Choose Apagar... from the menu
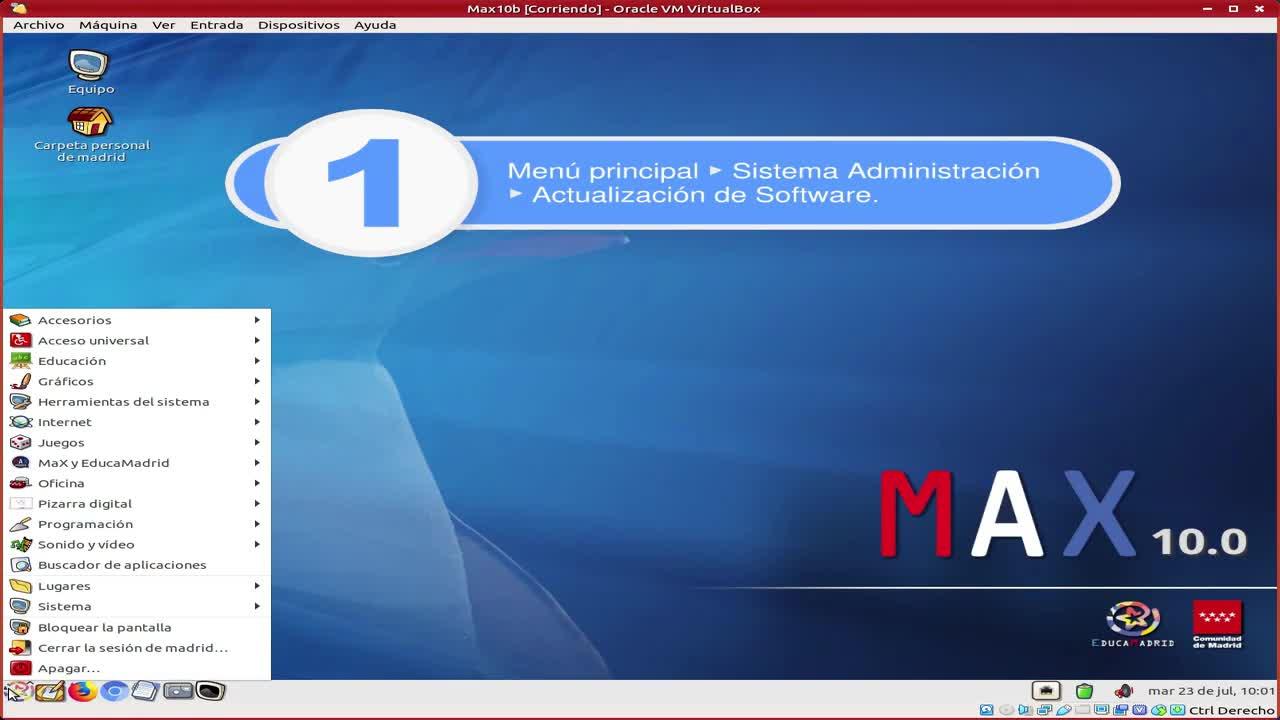The width and height of the screenshot is (1280, 720). click(136, 668)
